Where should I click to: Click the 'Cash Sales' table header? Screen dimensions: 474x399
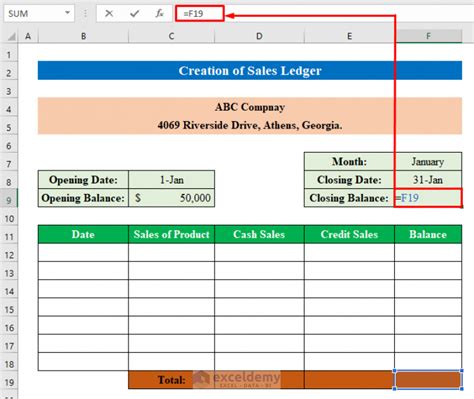259,234
